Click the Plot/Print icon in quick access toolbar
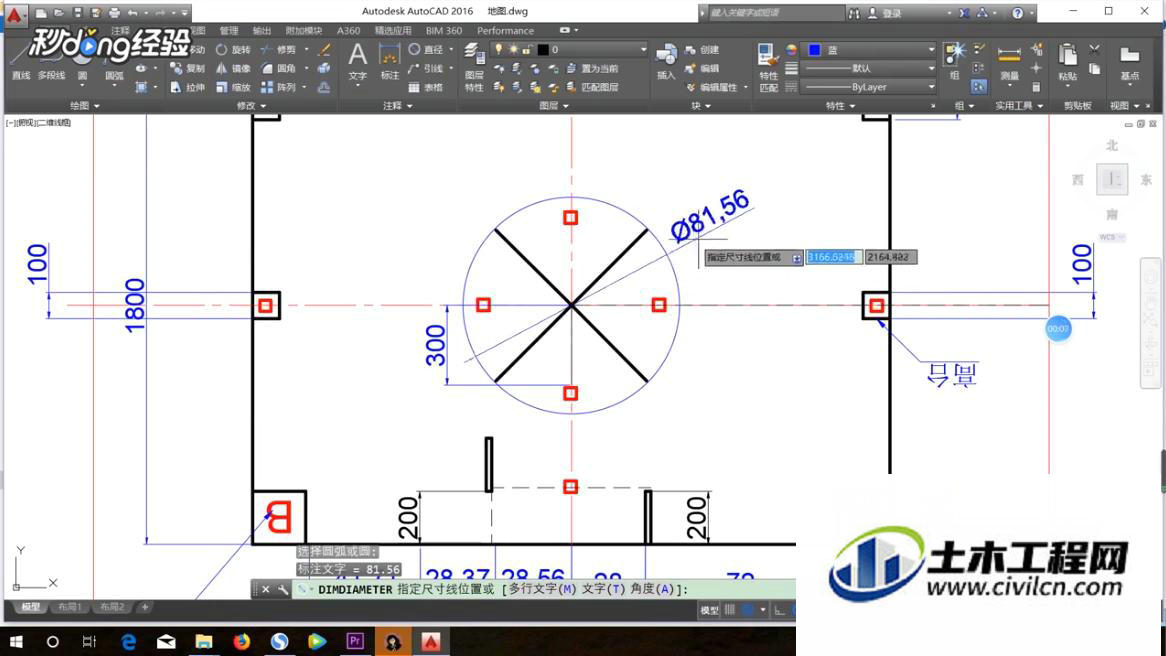The width and height of the screenshot is (1166, 656). [x=114, y=13]
